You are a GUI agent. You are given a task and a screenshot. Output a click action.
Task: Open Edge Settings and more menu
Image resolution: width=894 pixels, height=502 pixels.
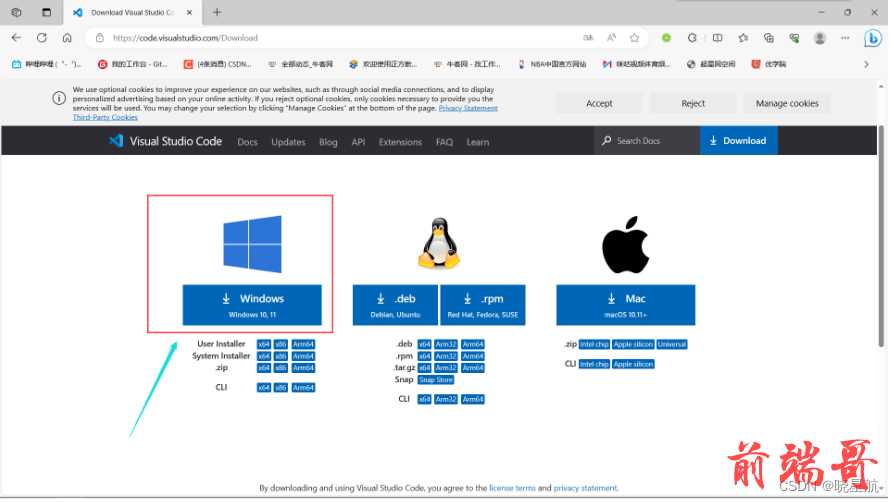pyautogui.click(x=845, y=38)
